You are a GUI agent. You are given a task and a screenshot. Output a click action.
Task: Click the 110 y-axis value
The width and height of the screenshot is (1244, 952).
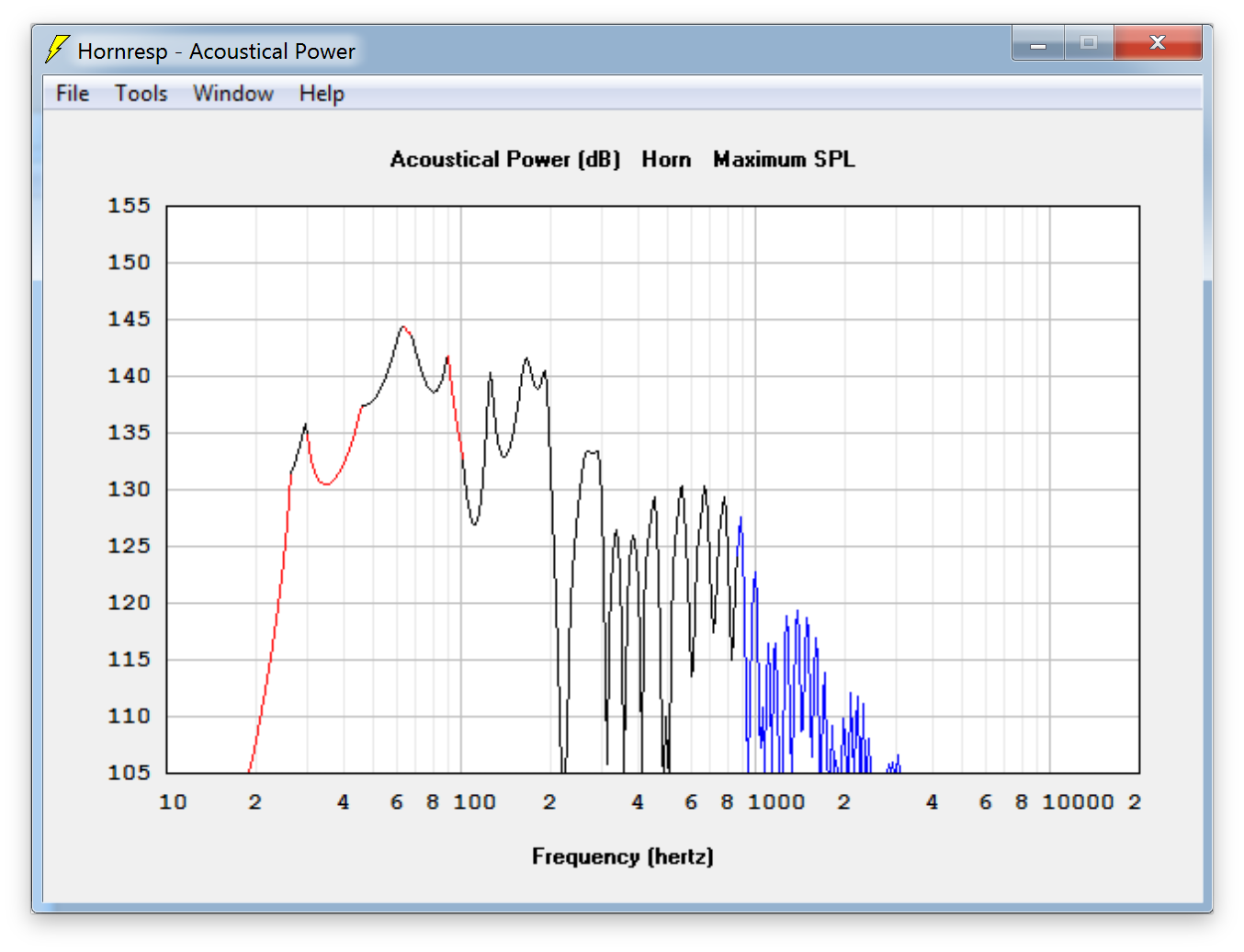tap(129, 716)
